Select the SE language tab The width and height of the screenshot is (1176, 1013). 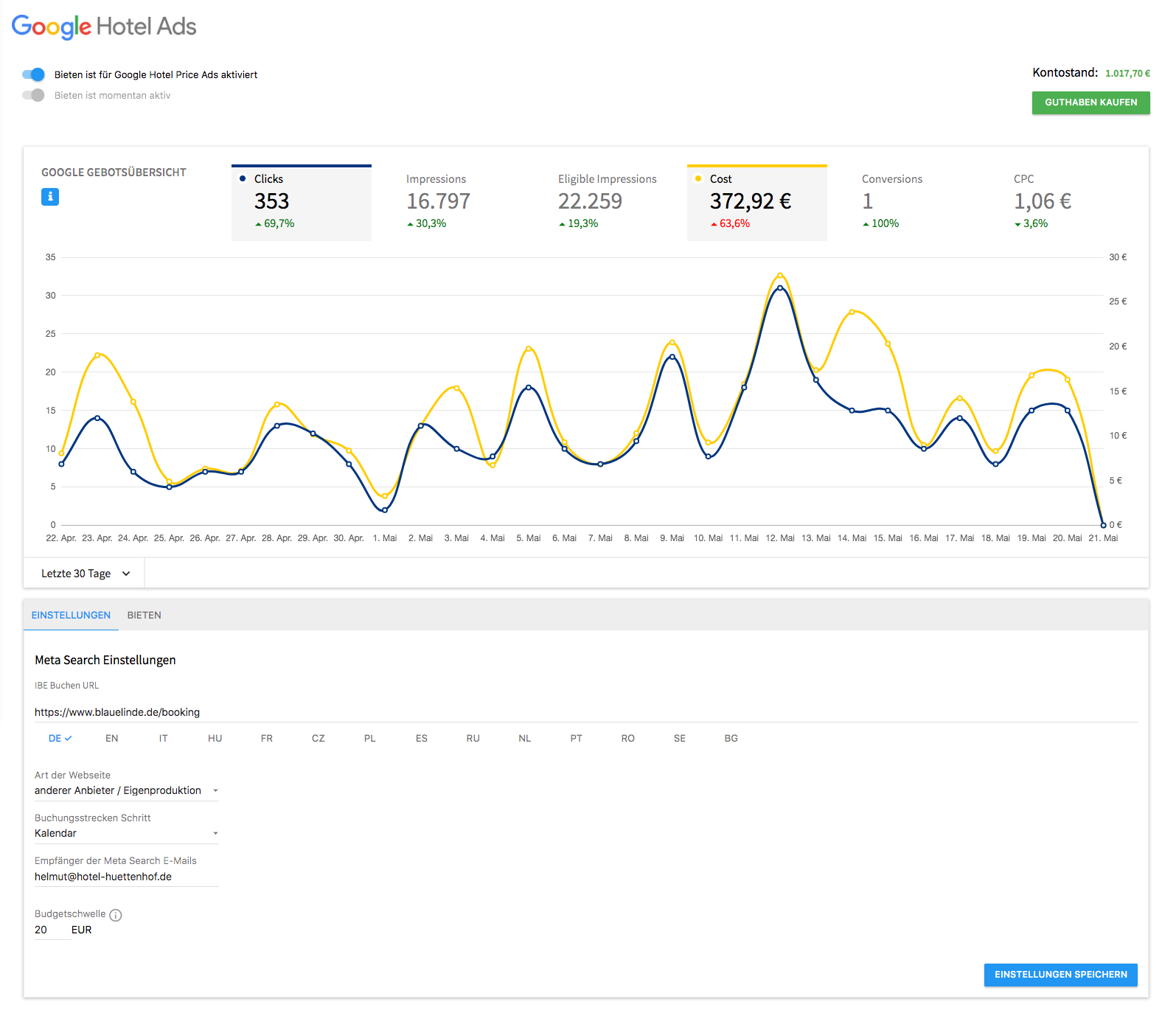click(680, 738)
